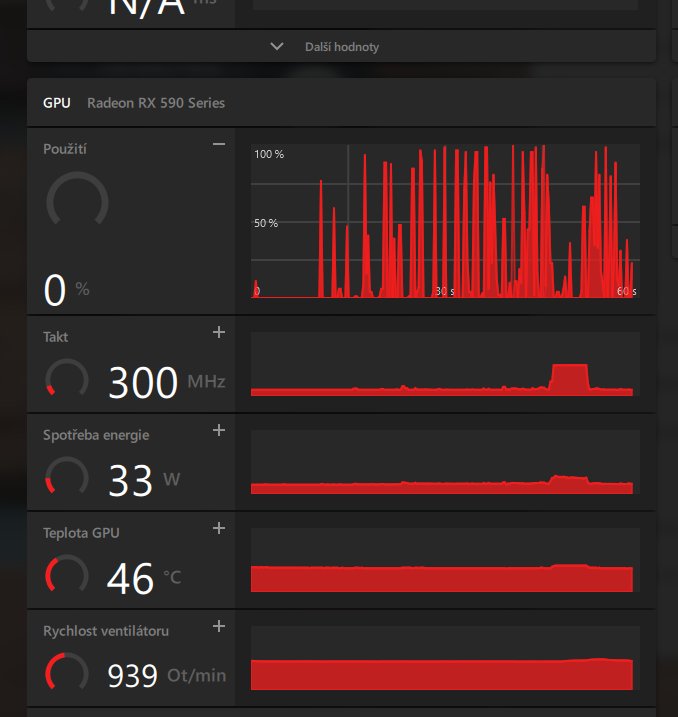Screen dimensions: 678x717
Task: Expand the Spotřeba energie plus icon
Action: 219,430
